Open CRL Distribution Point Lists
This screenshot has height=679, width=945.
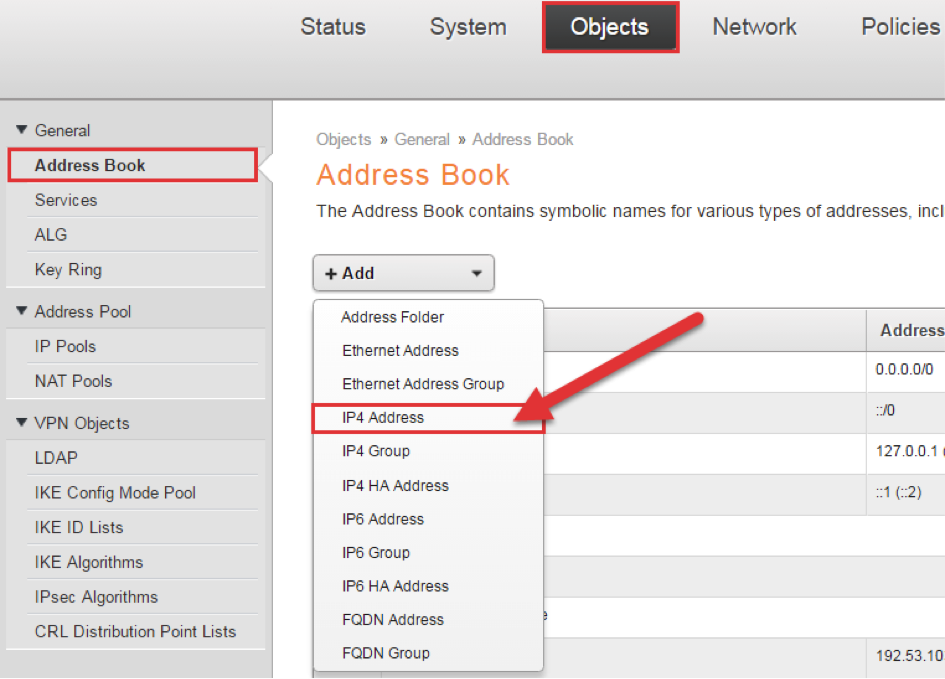click(x=142, y=631)
